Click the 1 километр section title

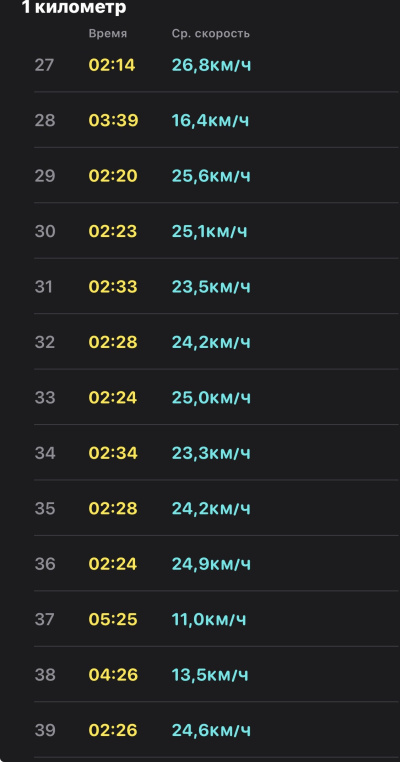coord(74,7)
